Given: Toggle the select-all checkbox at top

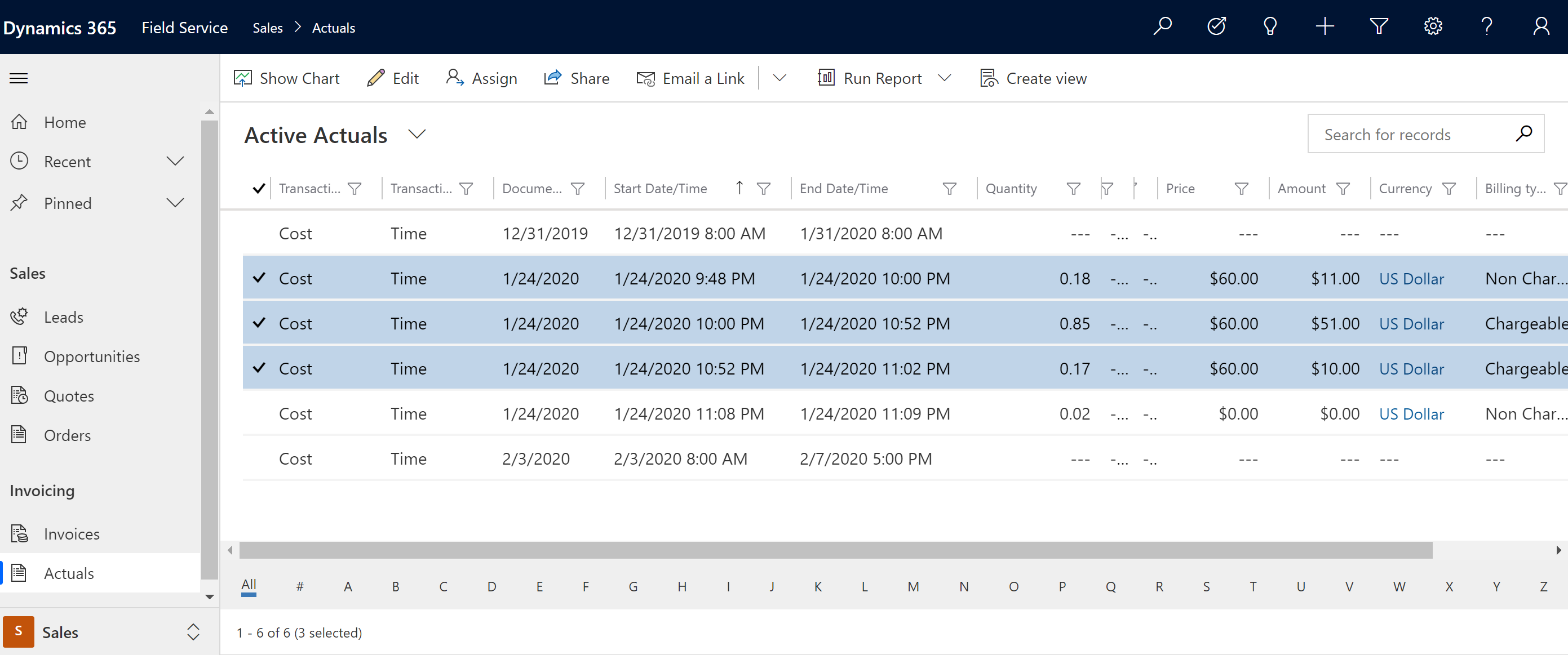Looking at the screenshot, I should pyautogui.click(x=258, y=189).
